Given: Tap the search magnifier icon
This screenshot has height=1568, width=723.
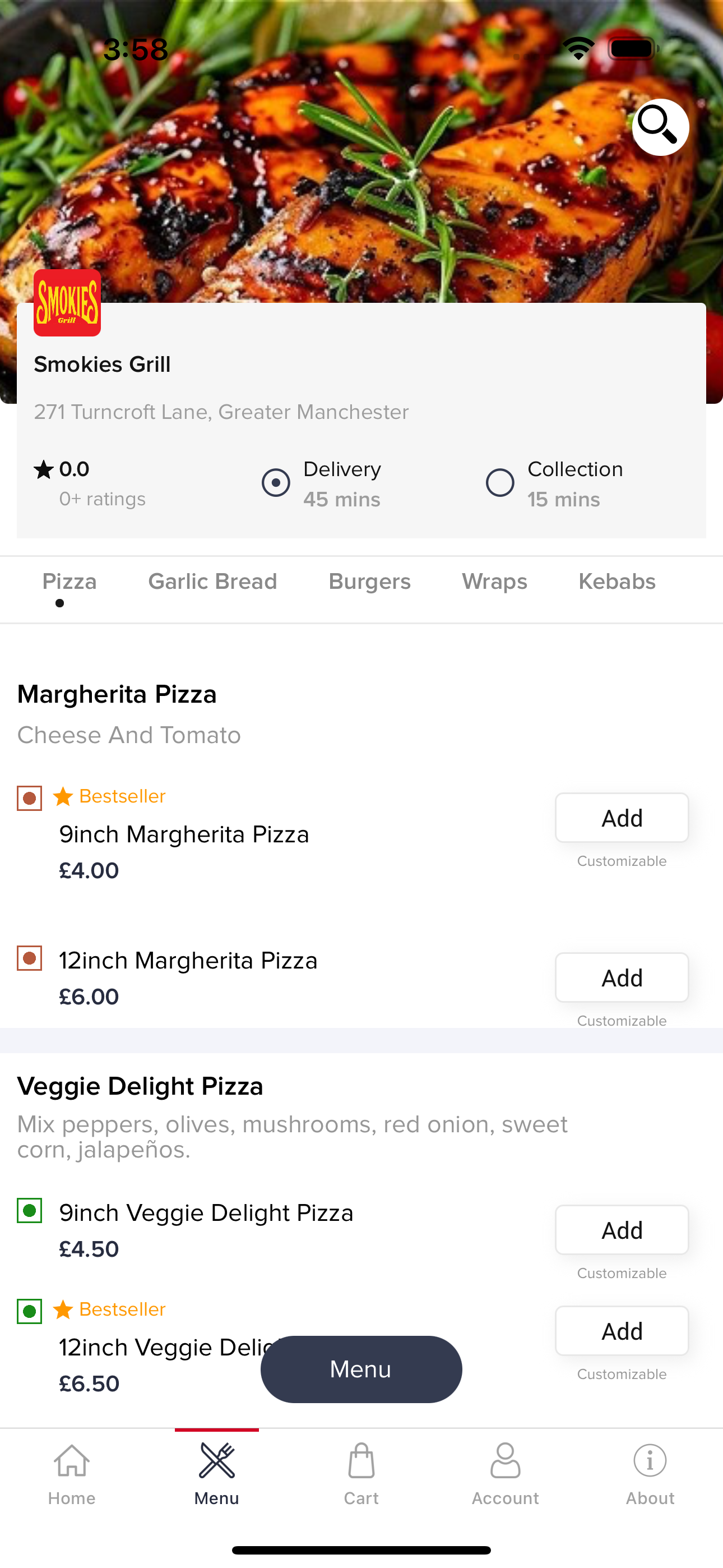Looking at the screenshot, I should (660, 127).
